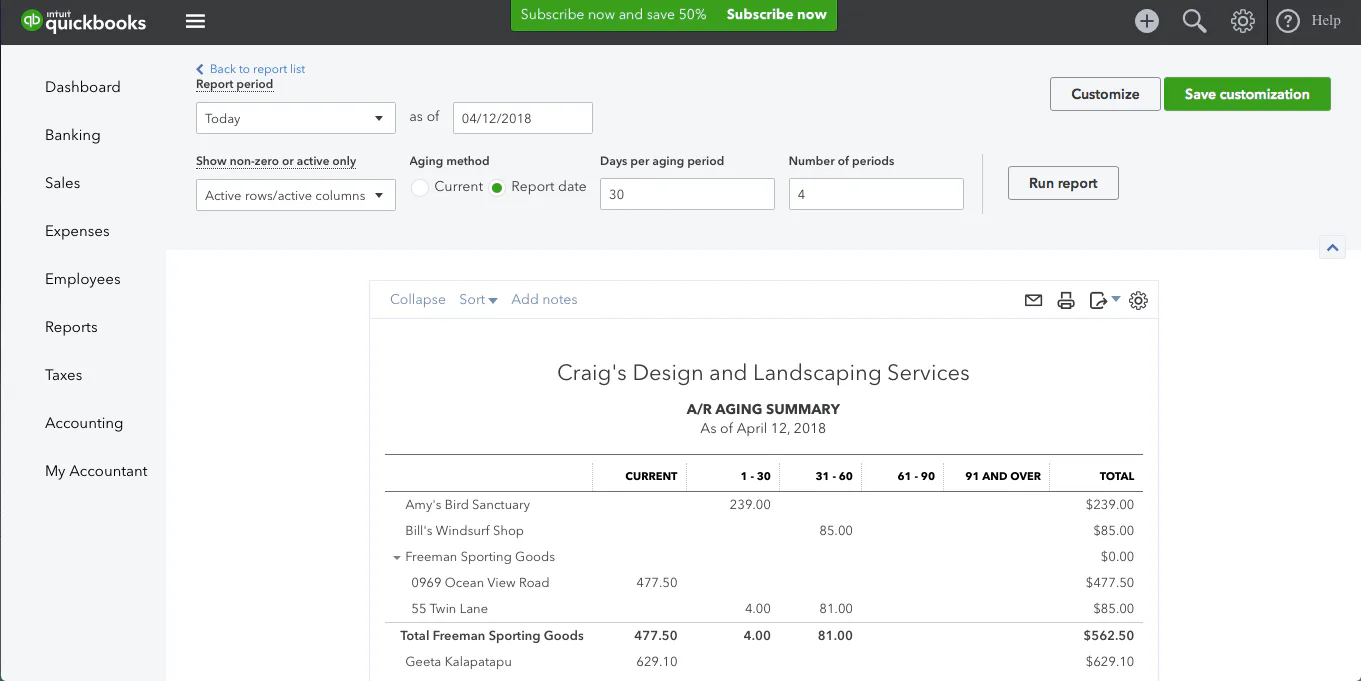Open Accounting in sidebar
The height and width of the screenshot is (681, 1361).
(84, 423)
